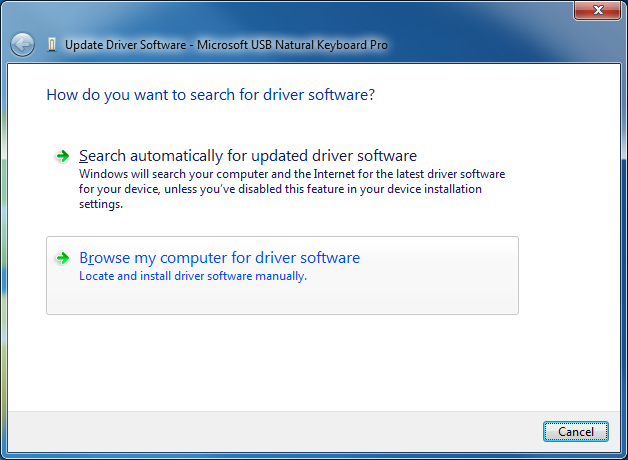The image size is (628, 460).
Task: Click the device icon in the title bar
Action: (x=52, y=44)
